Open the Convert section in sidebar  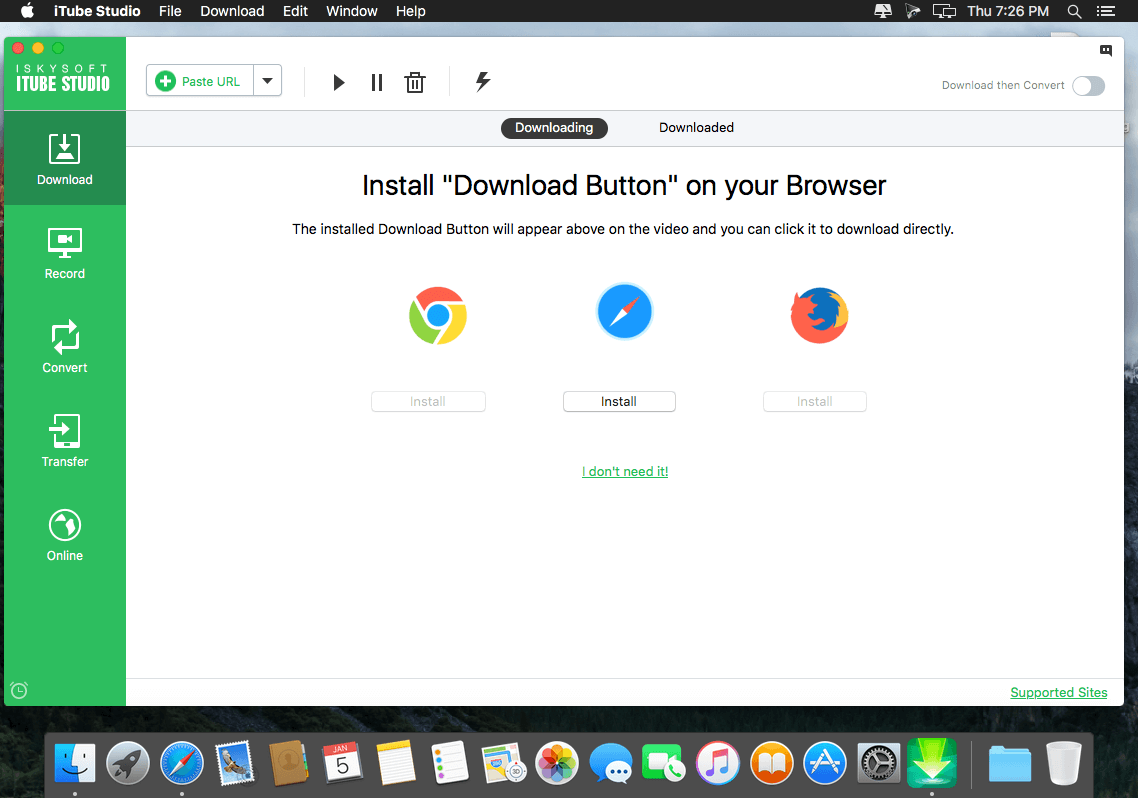click(x=65, y=347)
